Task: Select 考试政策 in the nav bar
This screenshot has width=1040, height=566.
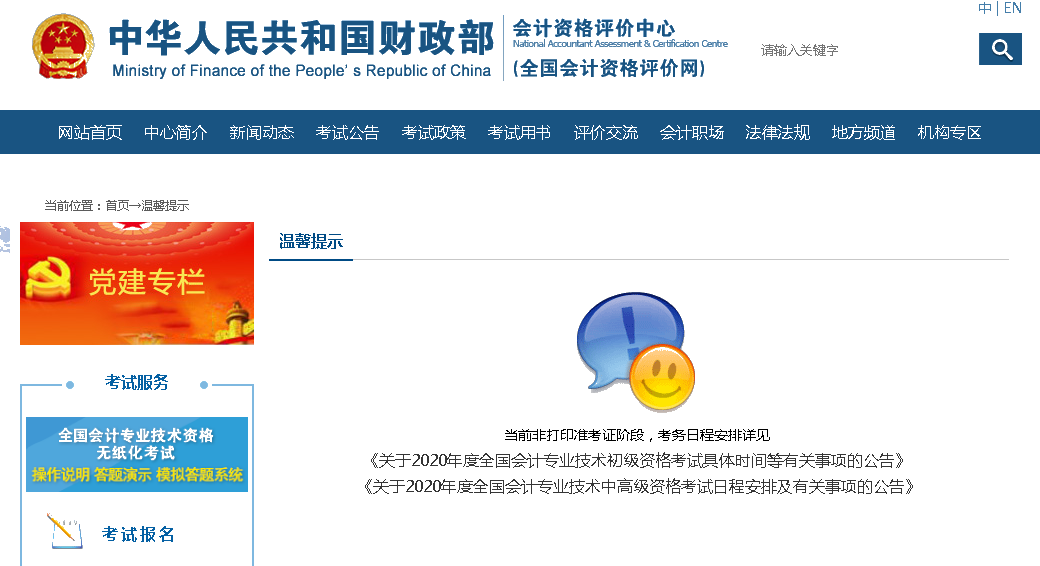Action: click(434, 132)
